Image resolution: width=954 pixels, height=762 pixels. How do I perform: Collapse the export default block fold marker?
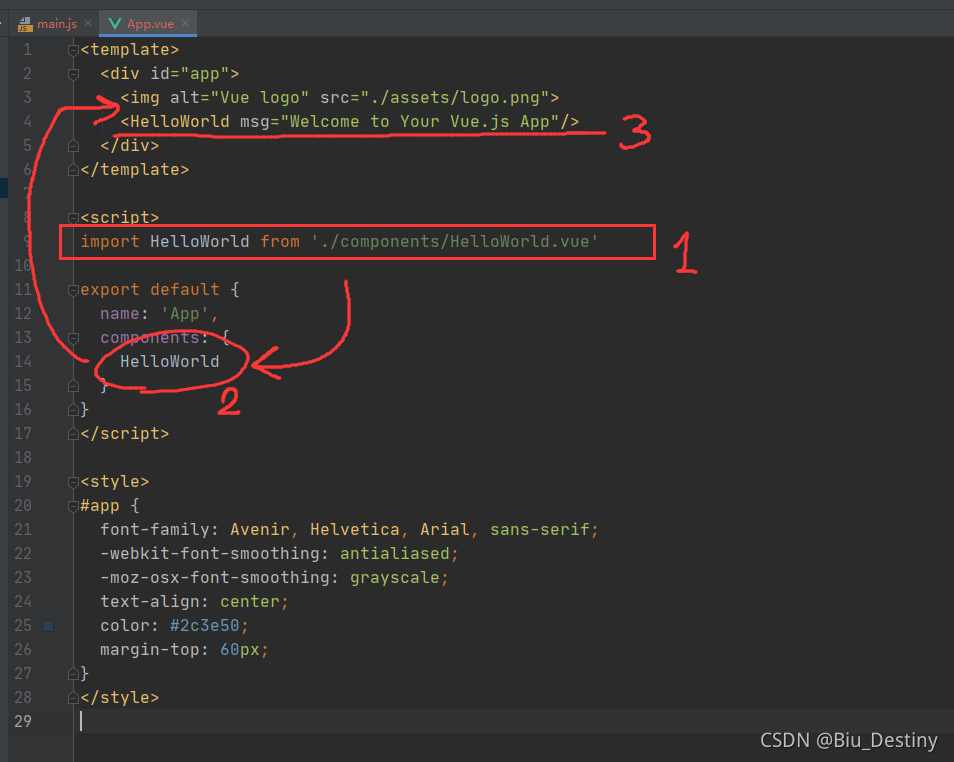(x=74, y=290)
